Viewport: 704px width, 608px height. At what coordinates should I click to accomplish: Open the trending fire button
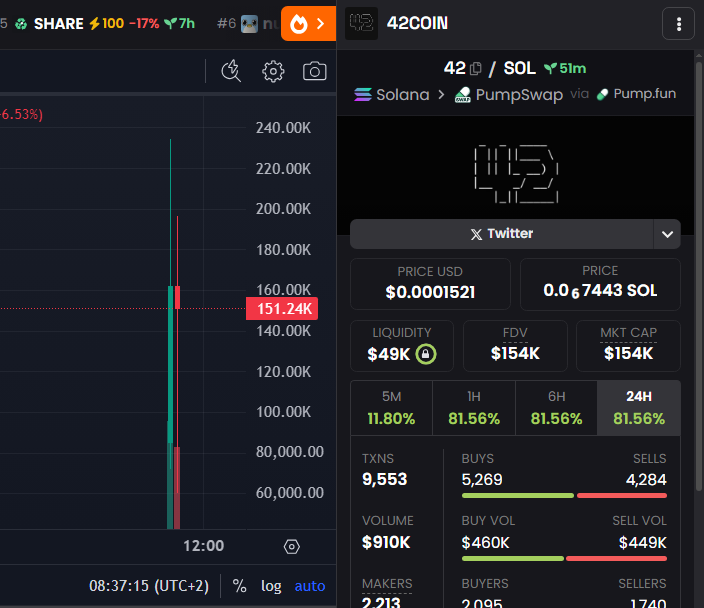click(x=308, y=23)
